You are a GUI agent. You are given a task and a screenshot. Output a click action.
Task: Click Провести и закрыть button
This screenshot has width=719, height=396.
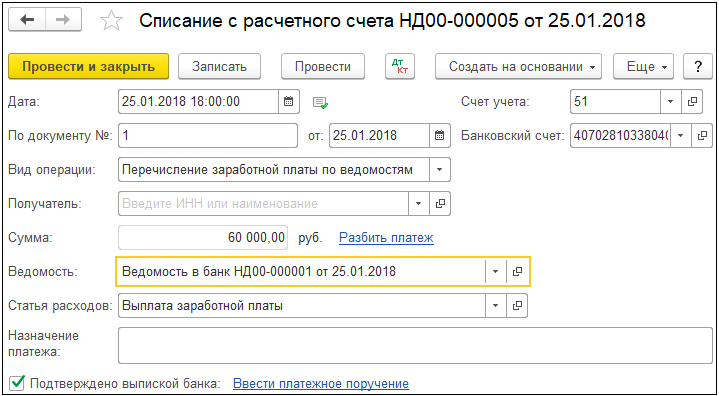coord(89,66)
